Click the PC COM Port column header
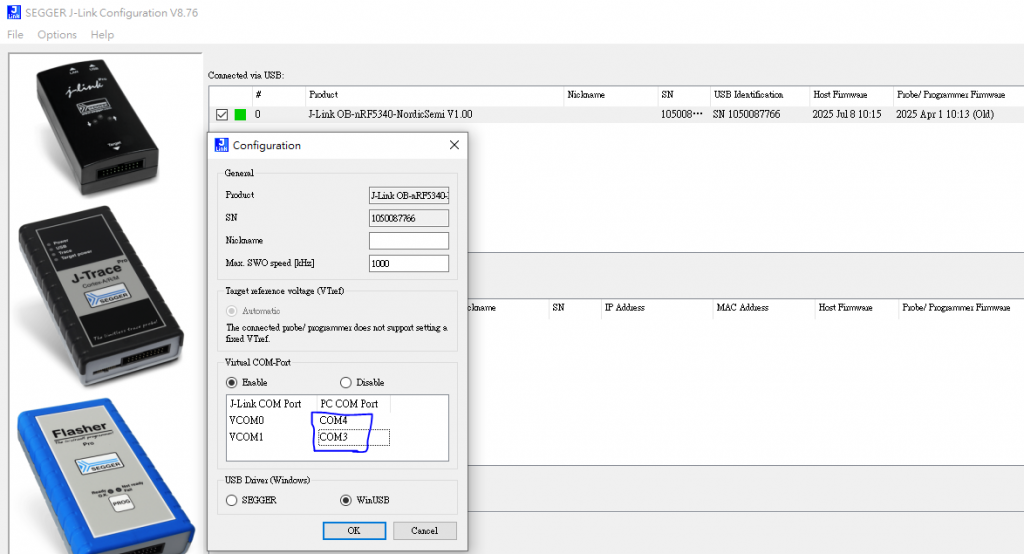 353,404
